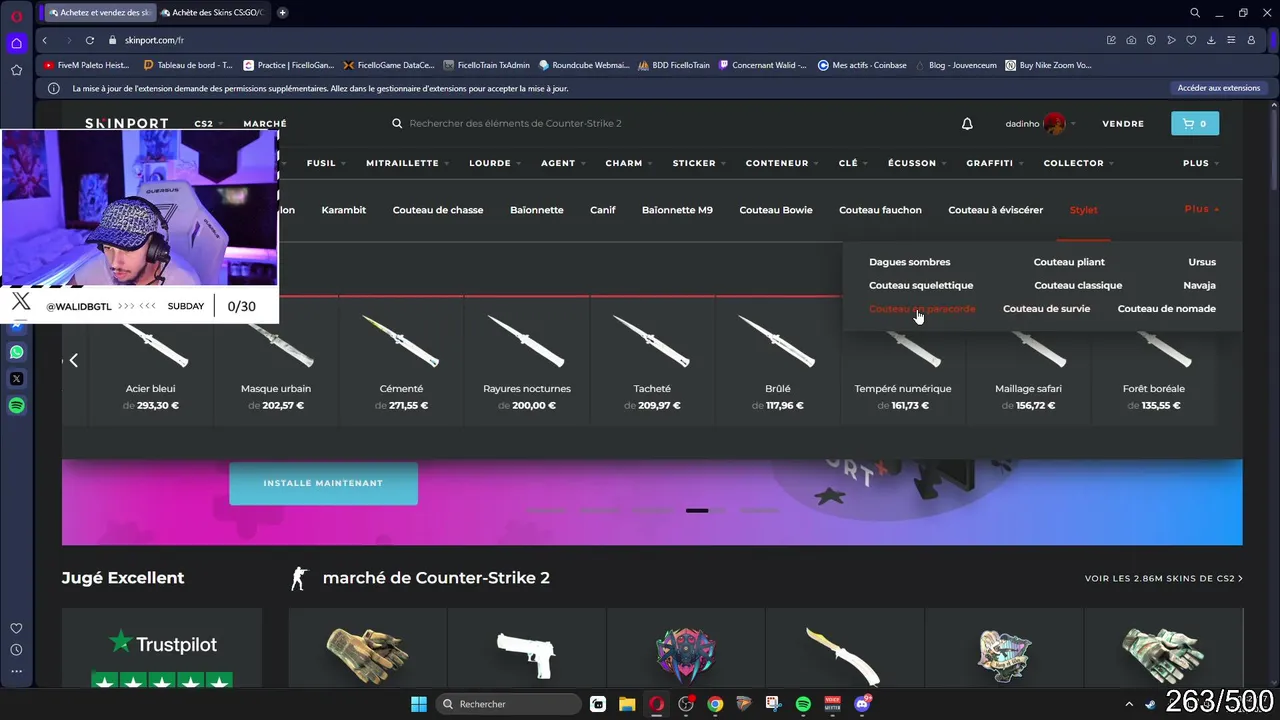Screen dimensions: 1280x720
Task: Open the Mes actifs - Coinbase bookmark
Action: coord(862,65)
